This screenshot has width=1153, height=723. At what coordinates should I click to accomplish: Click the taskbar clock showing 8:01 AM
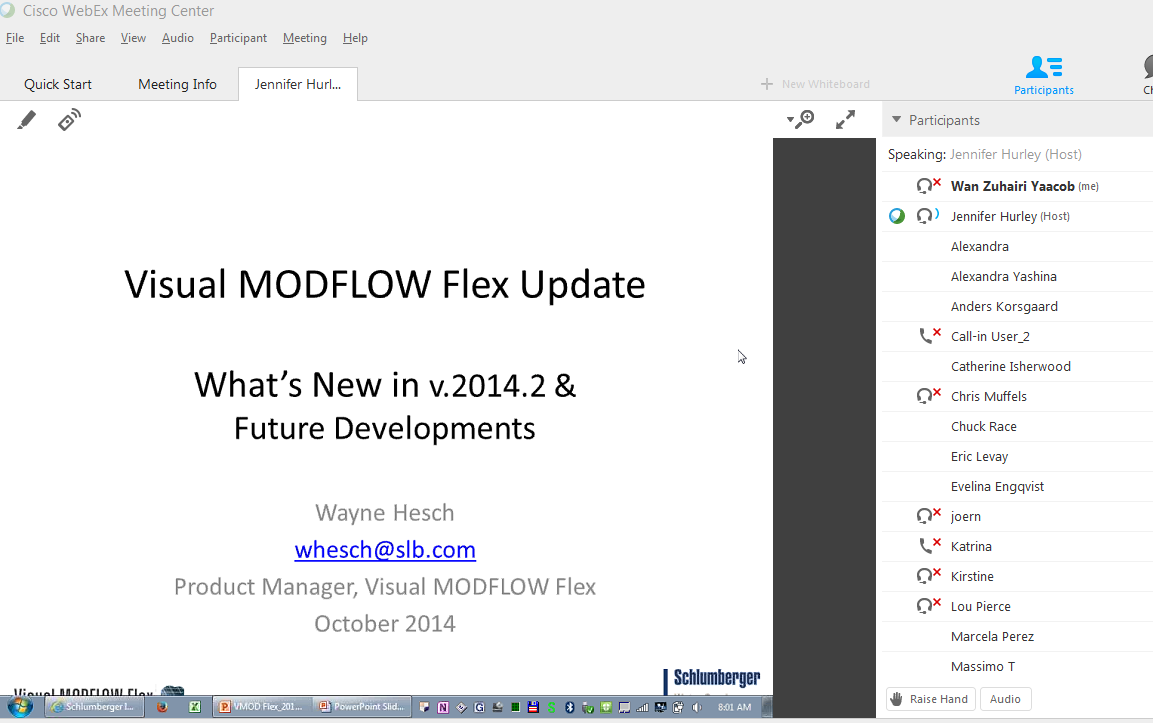click(734, 708)
